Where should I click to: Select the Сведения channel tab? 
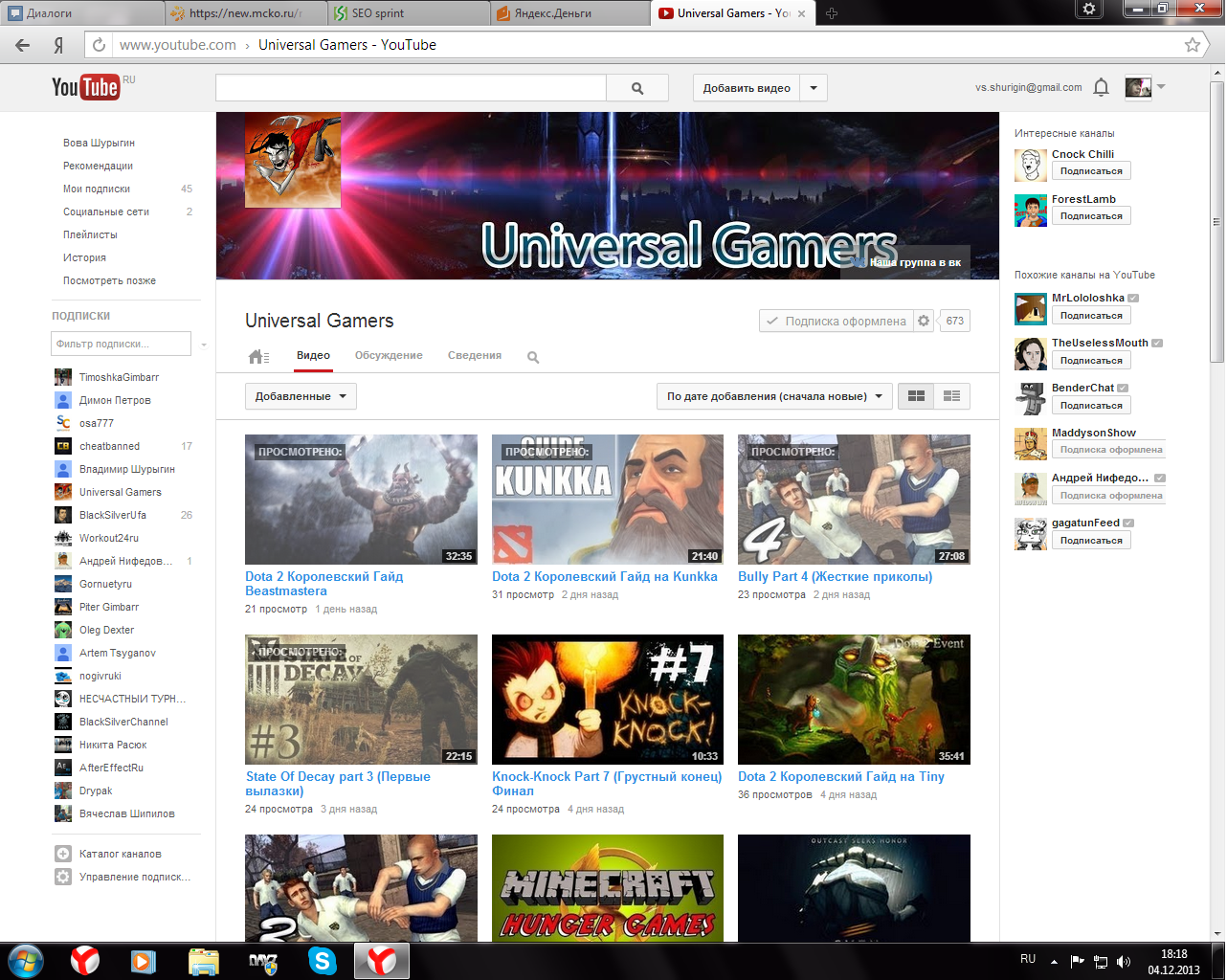(x=475, y=356)
